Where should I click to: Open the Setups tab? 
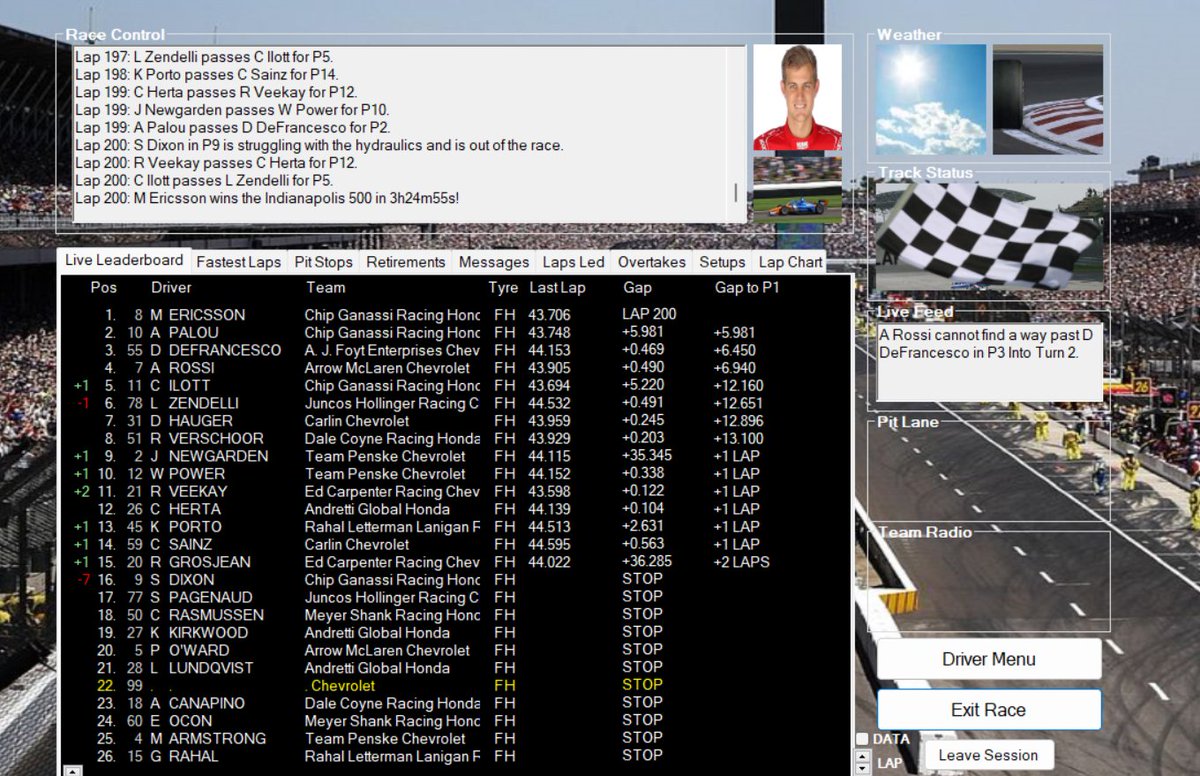[x=722, y=262]
